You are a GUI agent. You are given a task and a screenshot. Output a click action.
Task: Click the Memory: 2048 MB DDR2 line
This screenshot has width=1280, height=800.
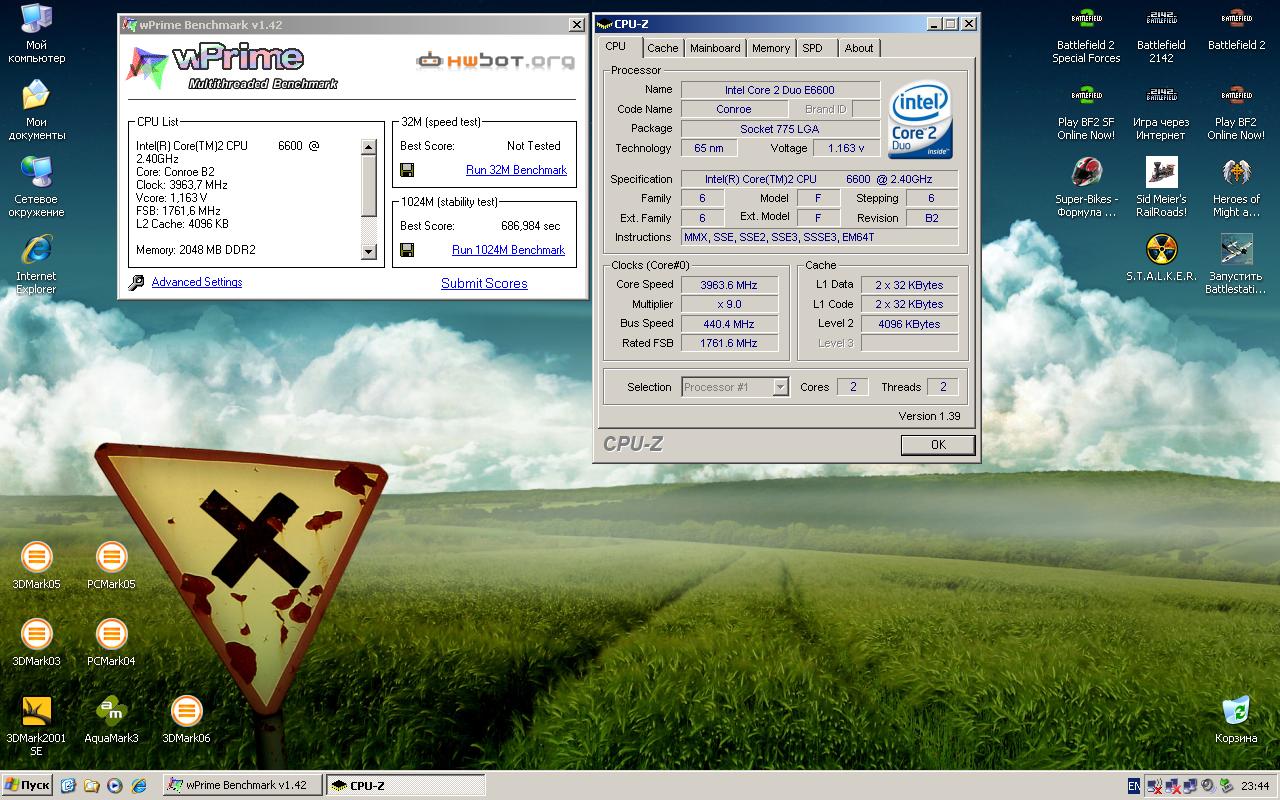[x=195, y=250]
